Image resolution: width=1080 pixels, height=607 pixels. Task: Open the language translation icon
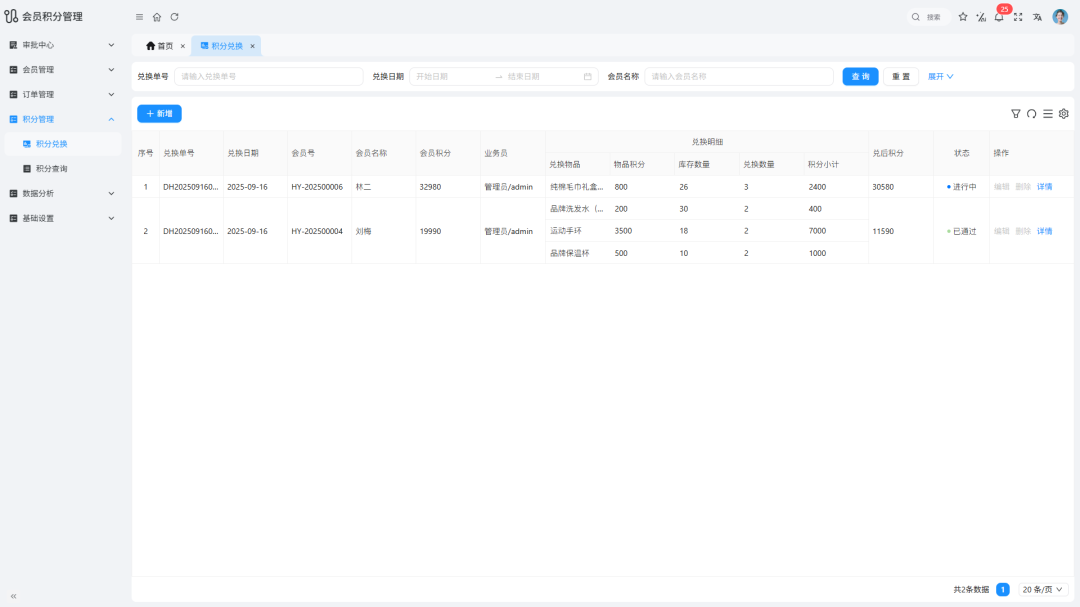tap(1037, 17)
